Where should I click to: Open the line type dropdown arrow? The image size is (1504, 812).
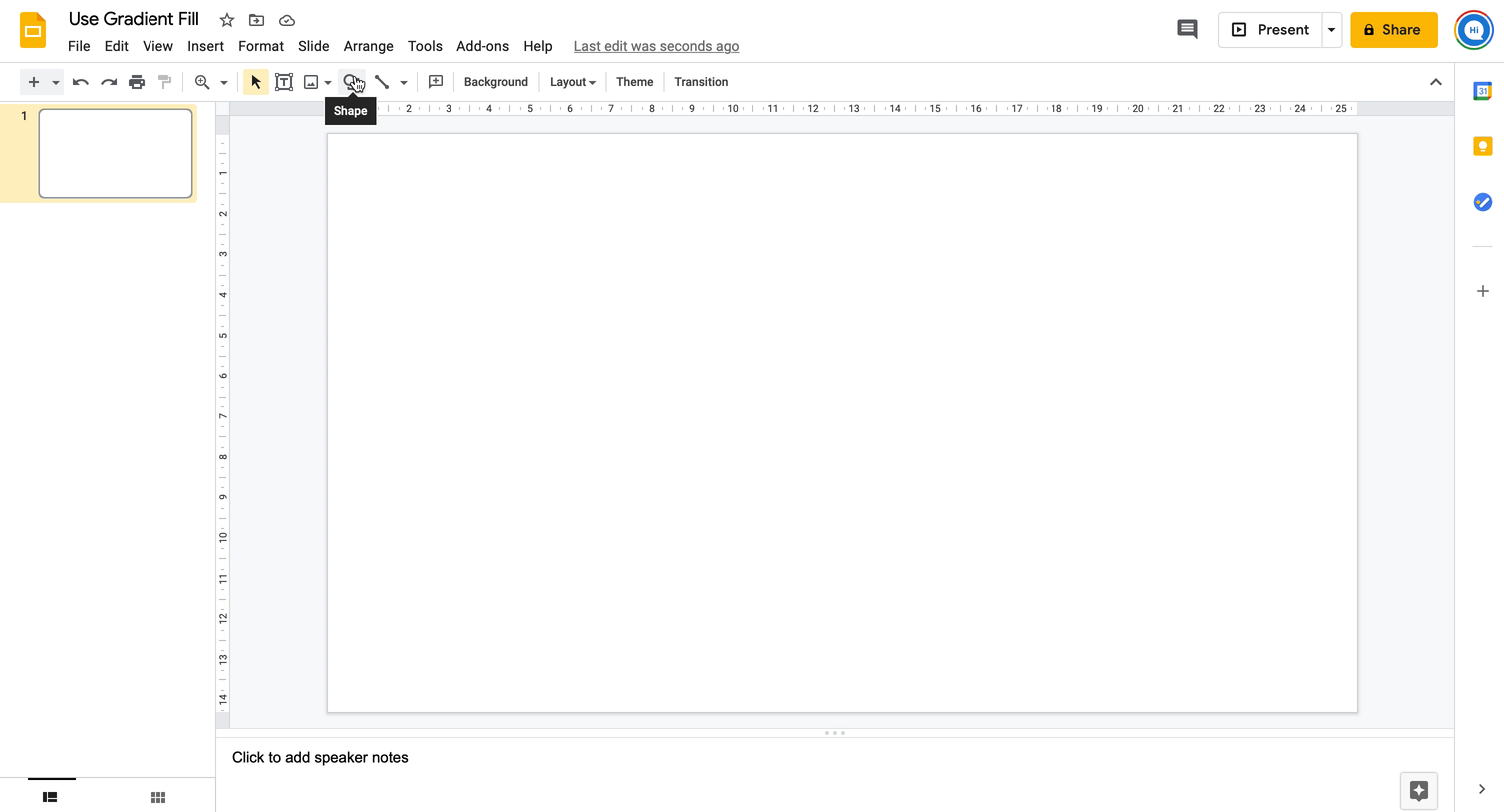[404, 82]
